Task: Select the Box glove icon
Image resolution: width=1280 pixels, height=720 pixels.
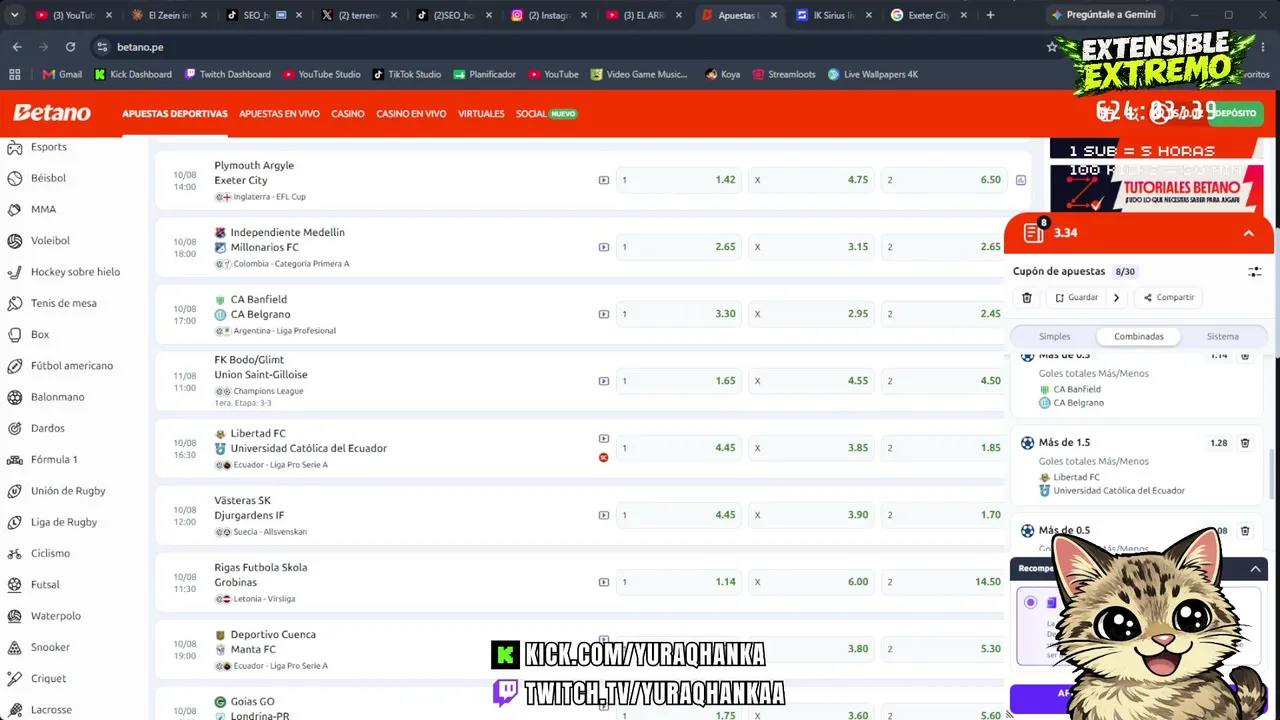Action: point(14,335)
